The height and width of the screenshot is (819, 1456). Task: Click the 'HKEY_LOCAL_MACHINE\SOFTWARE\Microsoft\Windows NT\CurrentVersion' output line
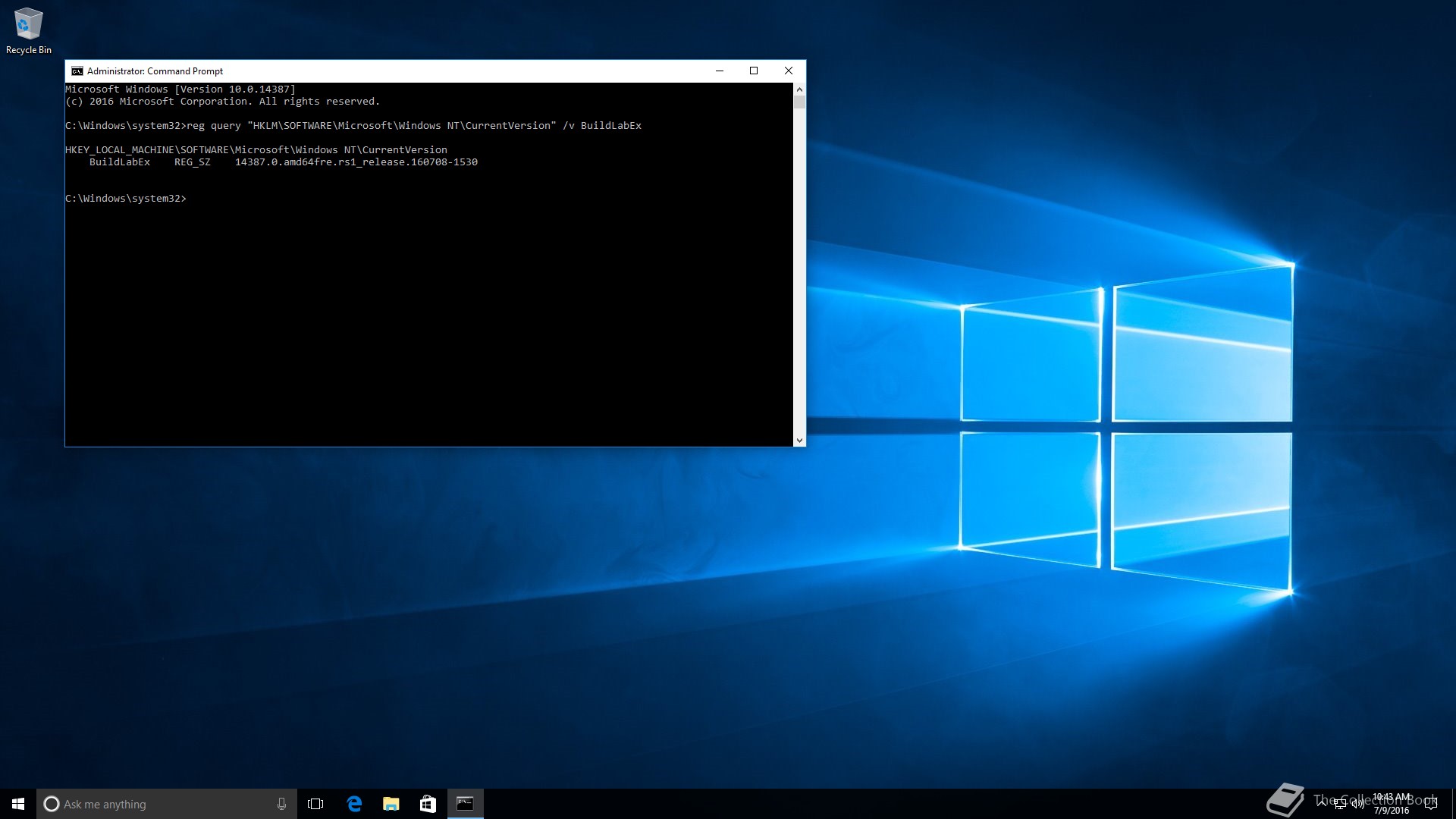[256, 150]
